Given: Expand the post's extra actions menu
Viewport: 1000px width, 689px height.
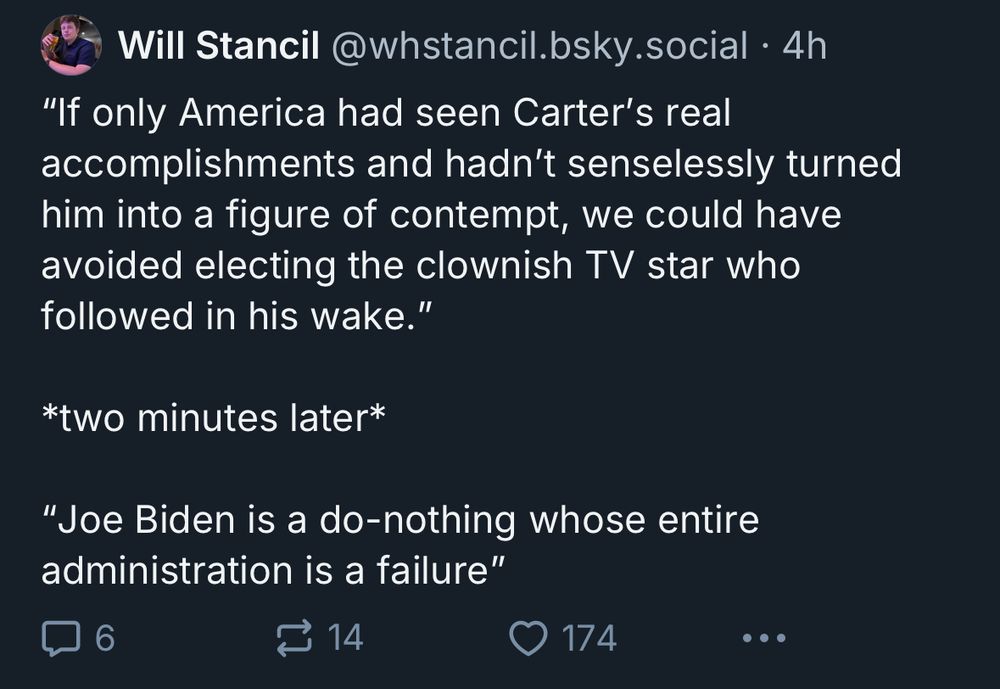Looking at the screenshot, I should pos(765,636).
